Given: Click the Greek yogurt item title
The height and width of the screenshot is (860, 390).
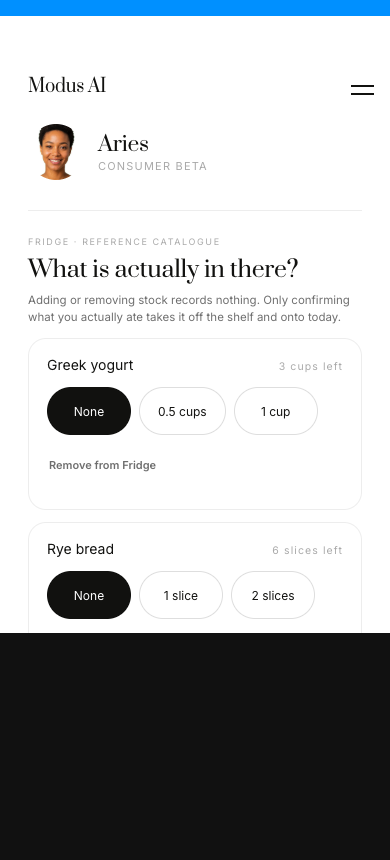Looking at the screenshot, I should click(x=90, y=365).
